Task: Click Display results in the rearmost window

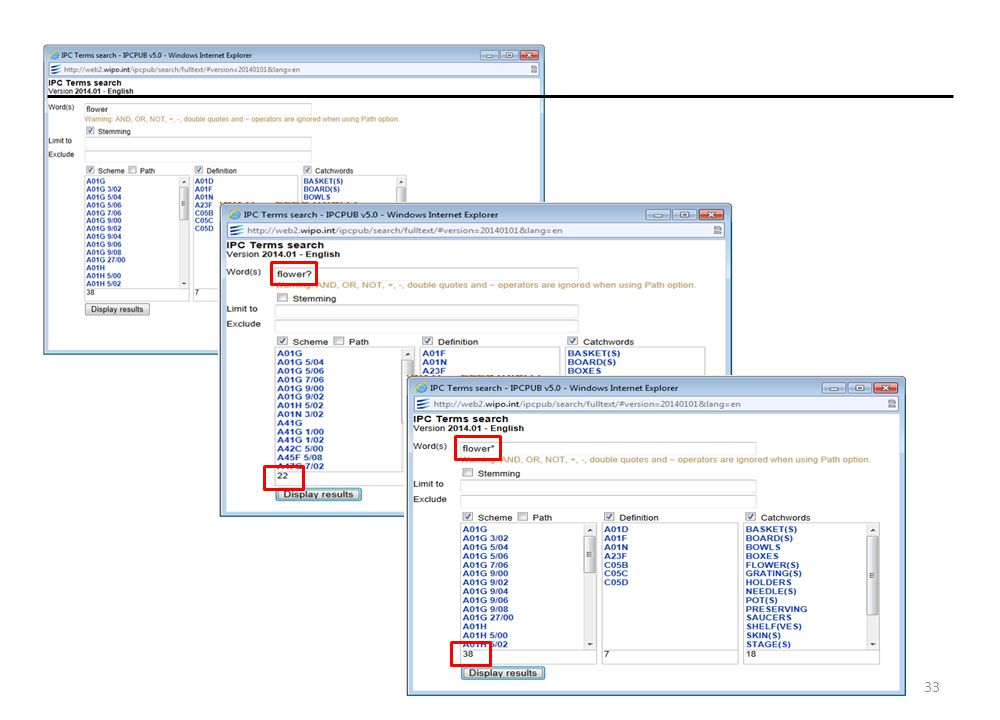Action: (117, 309)
